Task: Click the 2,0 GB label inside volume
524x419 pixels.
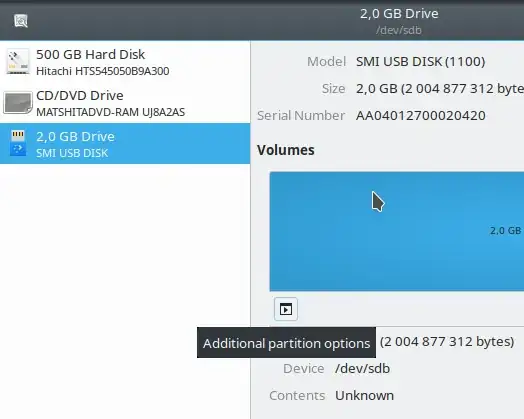Action: tap(505, 231)
